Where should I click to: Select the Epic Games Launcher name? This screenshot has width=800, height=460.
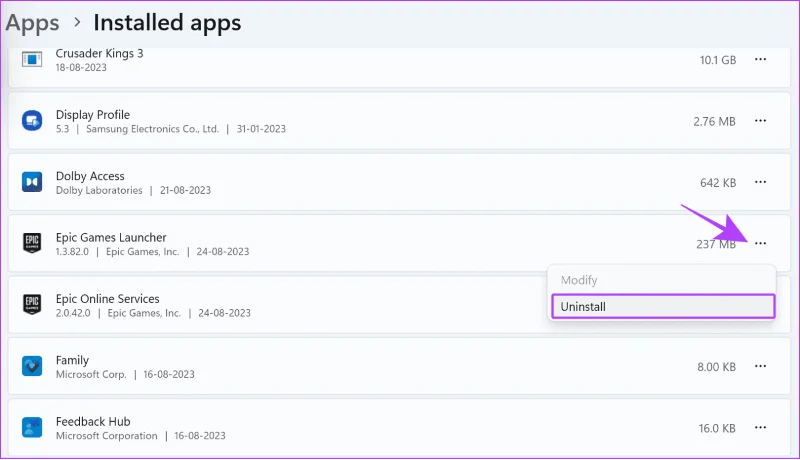111,238
